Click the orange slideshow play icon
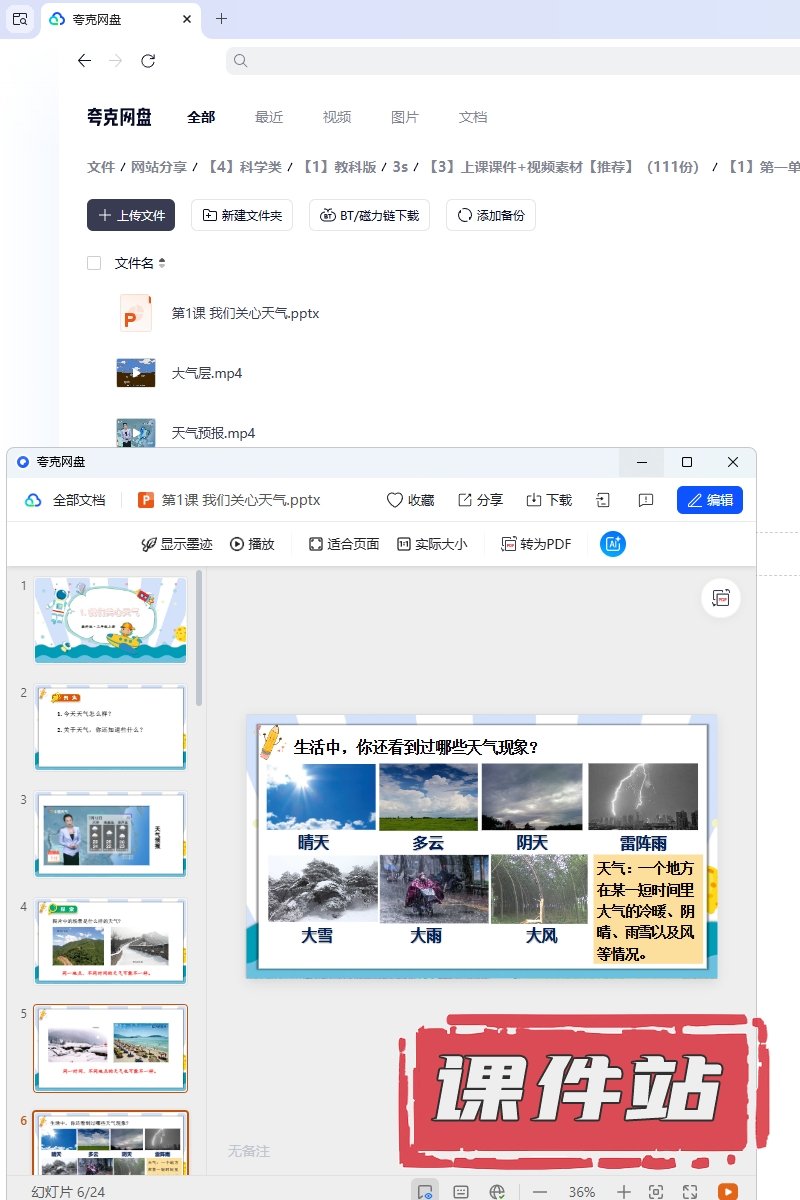 point(728,1191)
